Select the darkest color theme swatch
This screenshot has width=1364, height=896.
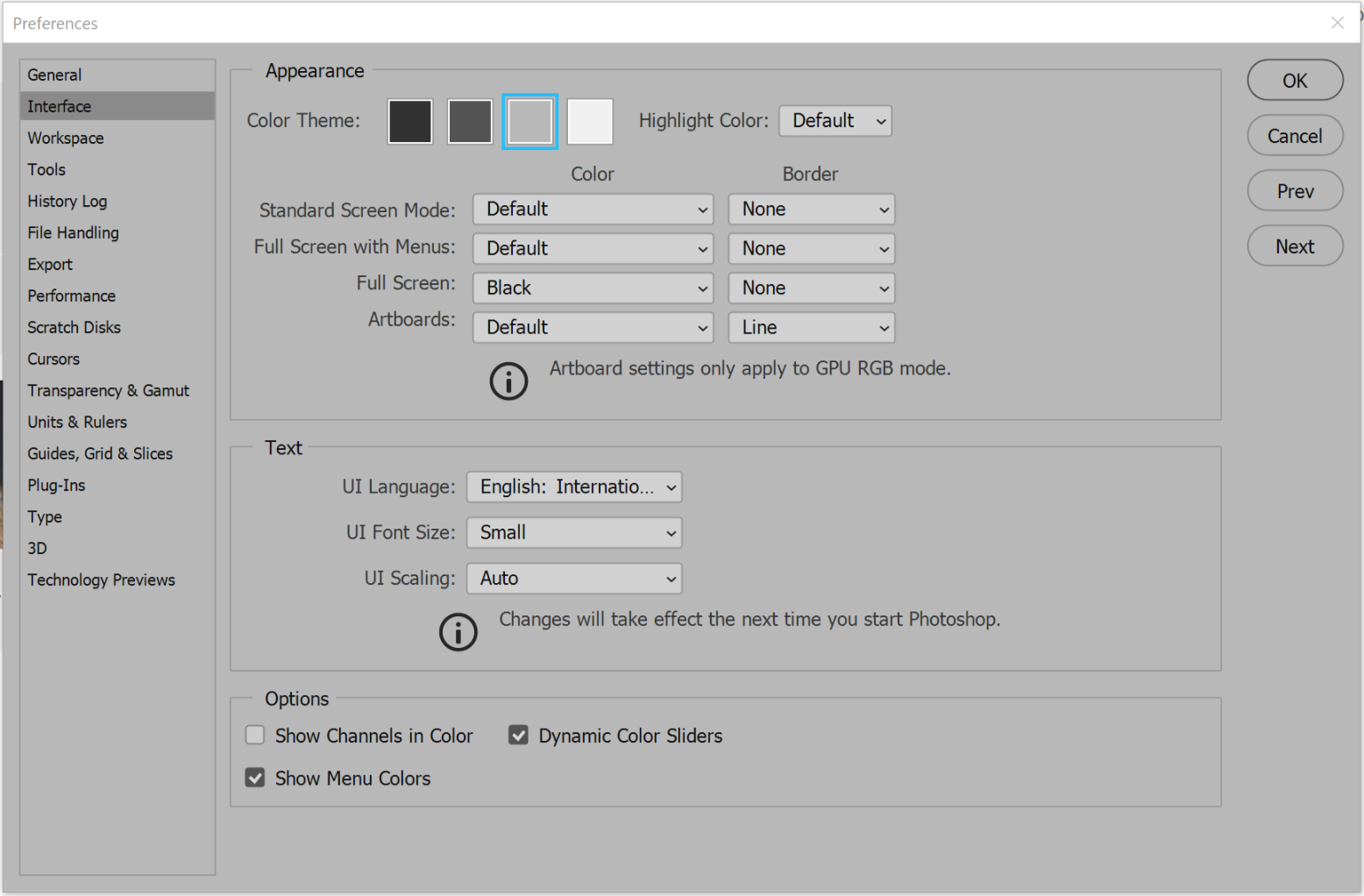coord(410,121)
